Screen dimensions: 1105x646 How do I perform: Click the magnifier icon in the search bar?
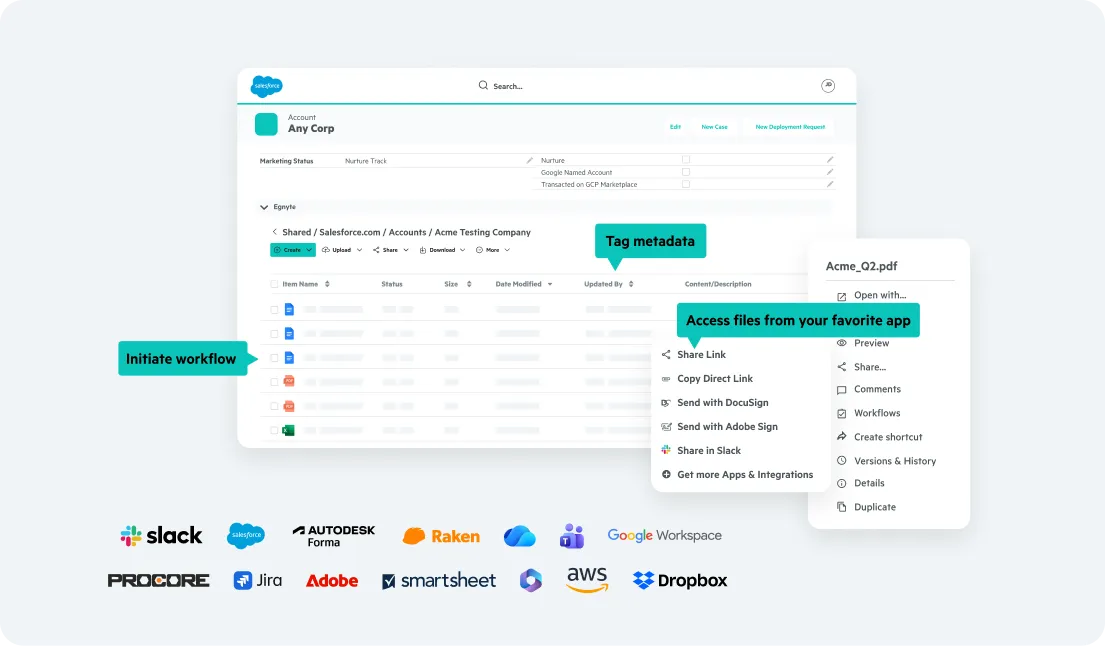483,85
